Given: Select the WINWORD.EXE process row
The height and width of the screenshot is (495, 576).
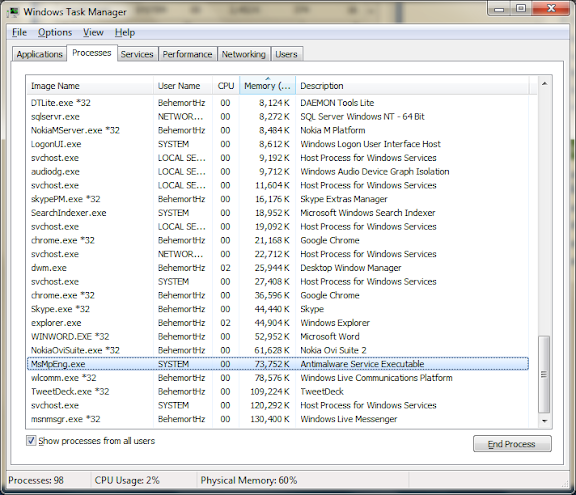Looking at the screenshot, I should point(278,336).
